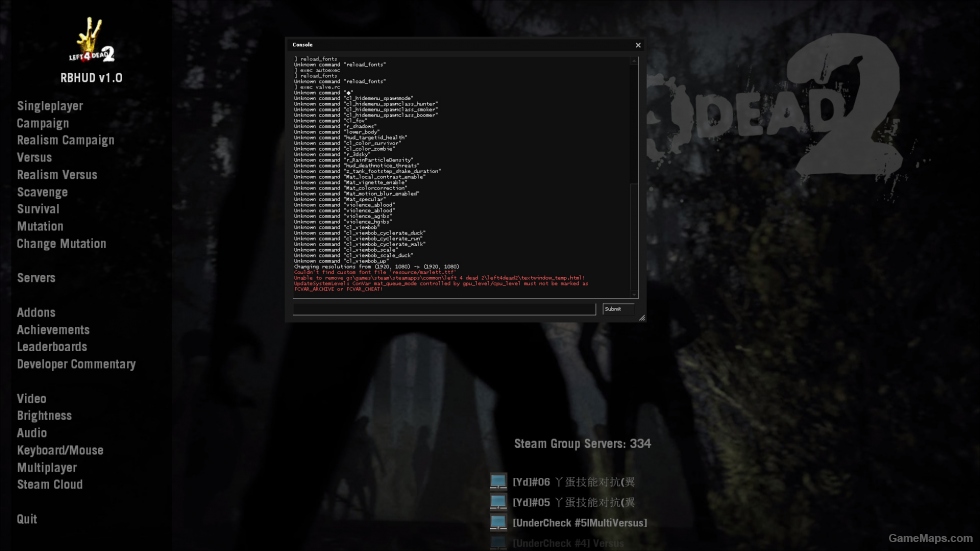This screenshot has width=980, height=551.
Task: Click the red 'Unable to remove' error line
Action: click(439, 278)
